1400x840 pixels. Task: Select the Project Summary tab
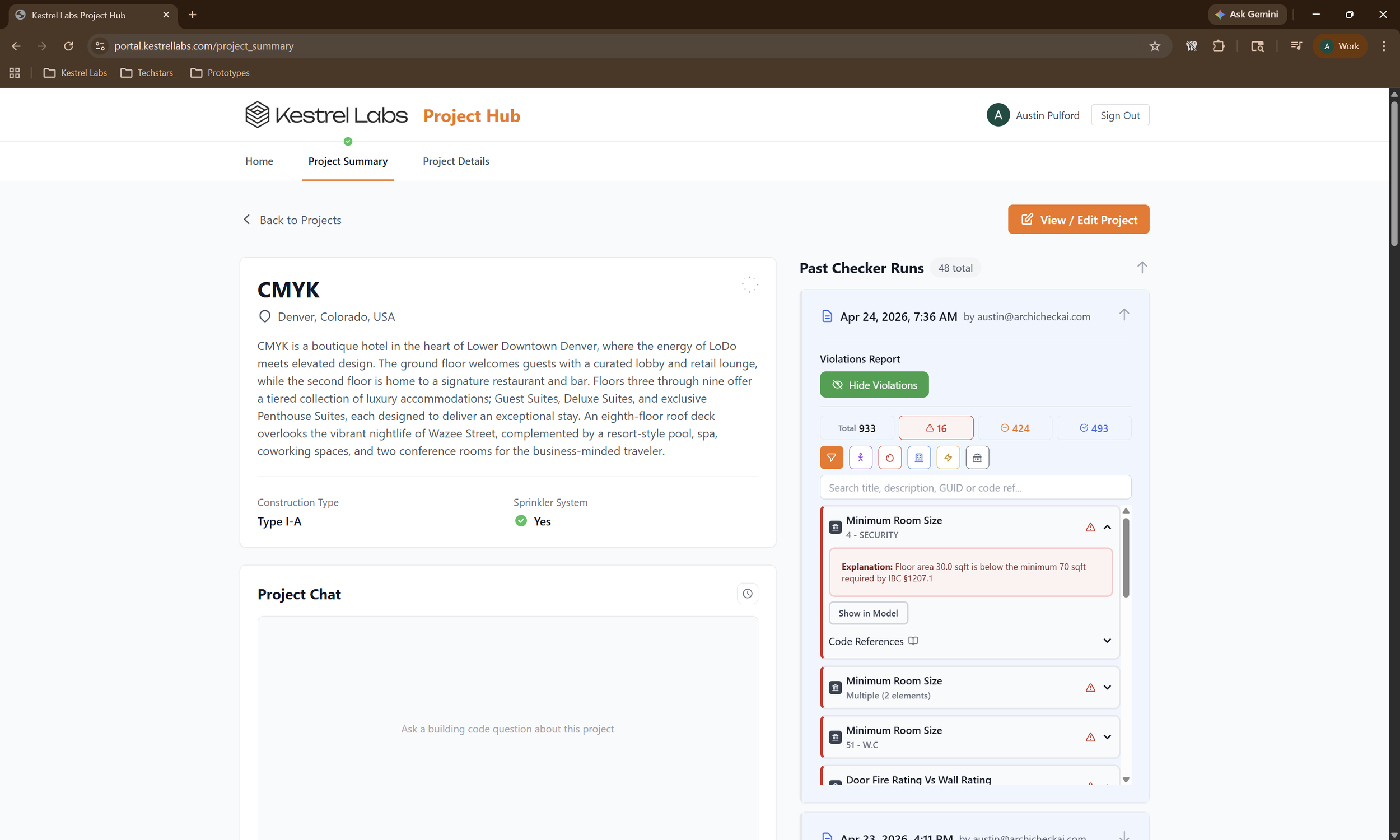pos(348,161)
